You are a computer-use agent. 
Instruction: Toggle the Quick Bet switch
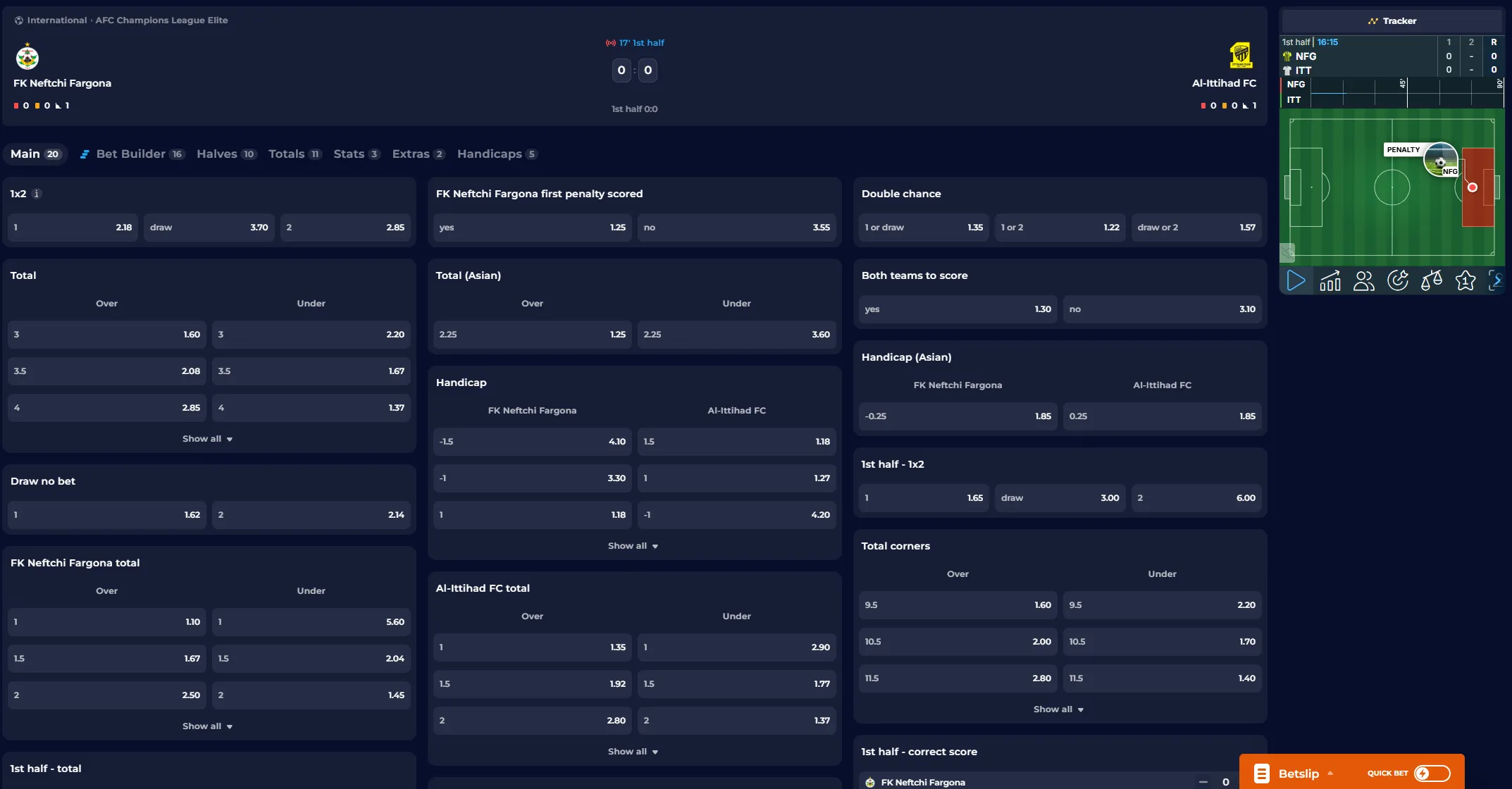[1432, 774]
